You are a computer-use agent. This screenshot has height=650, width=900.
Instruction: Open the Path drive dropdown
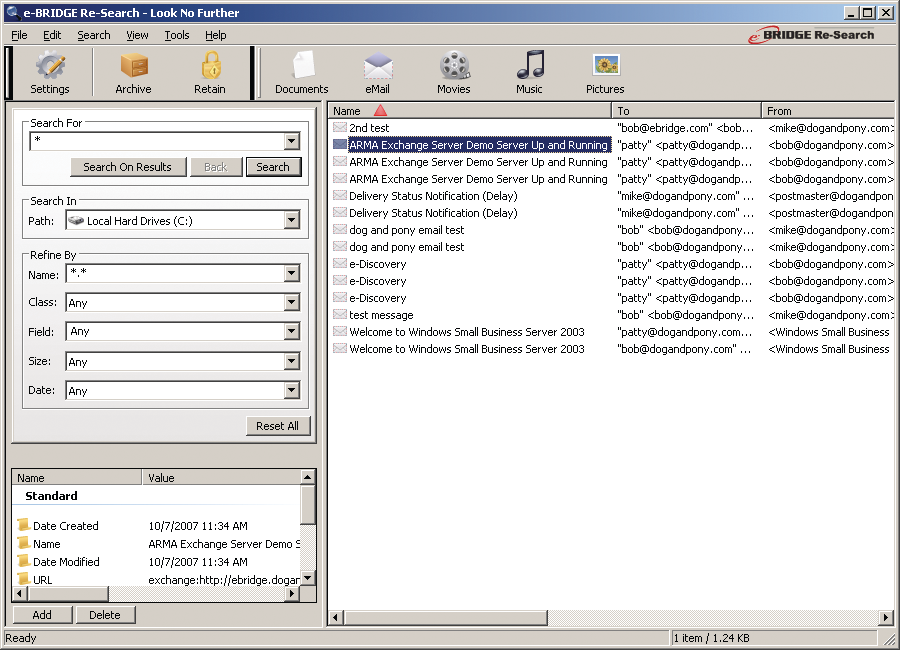pos(291,220)
